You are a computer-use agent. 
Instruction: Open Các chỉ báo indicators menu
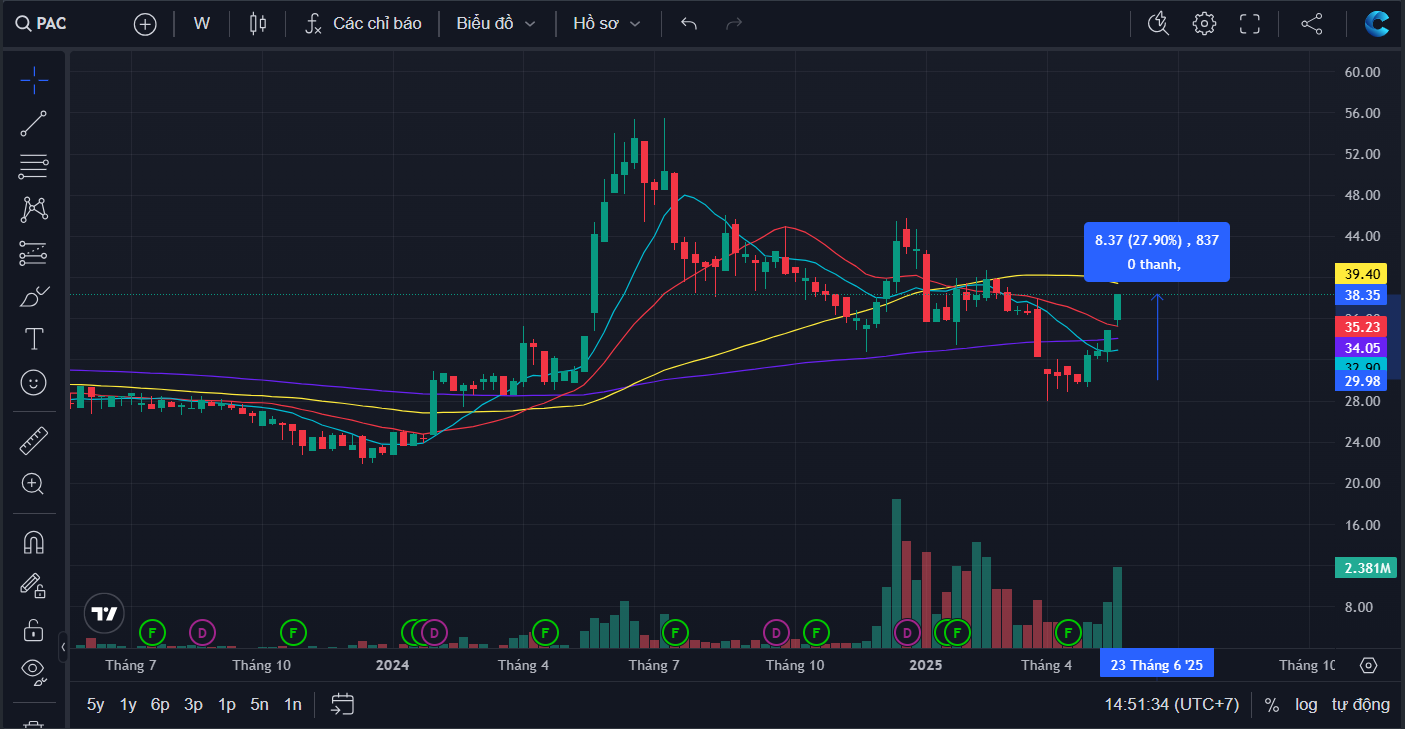[364, 23]
